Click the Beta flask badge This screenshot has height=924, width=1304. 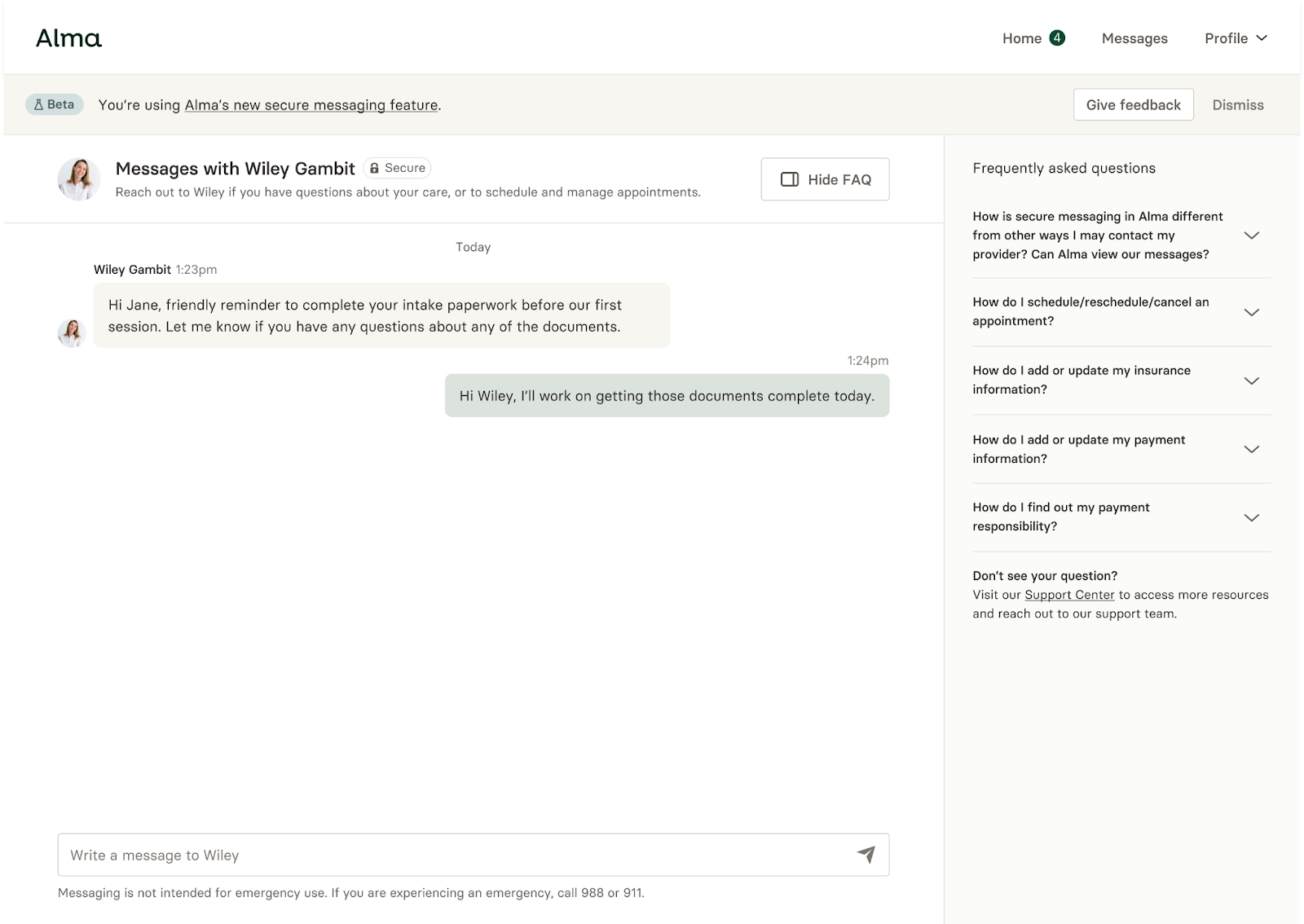[x=55, y=104]
